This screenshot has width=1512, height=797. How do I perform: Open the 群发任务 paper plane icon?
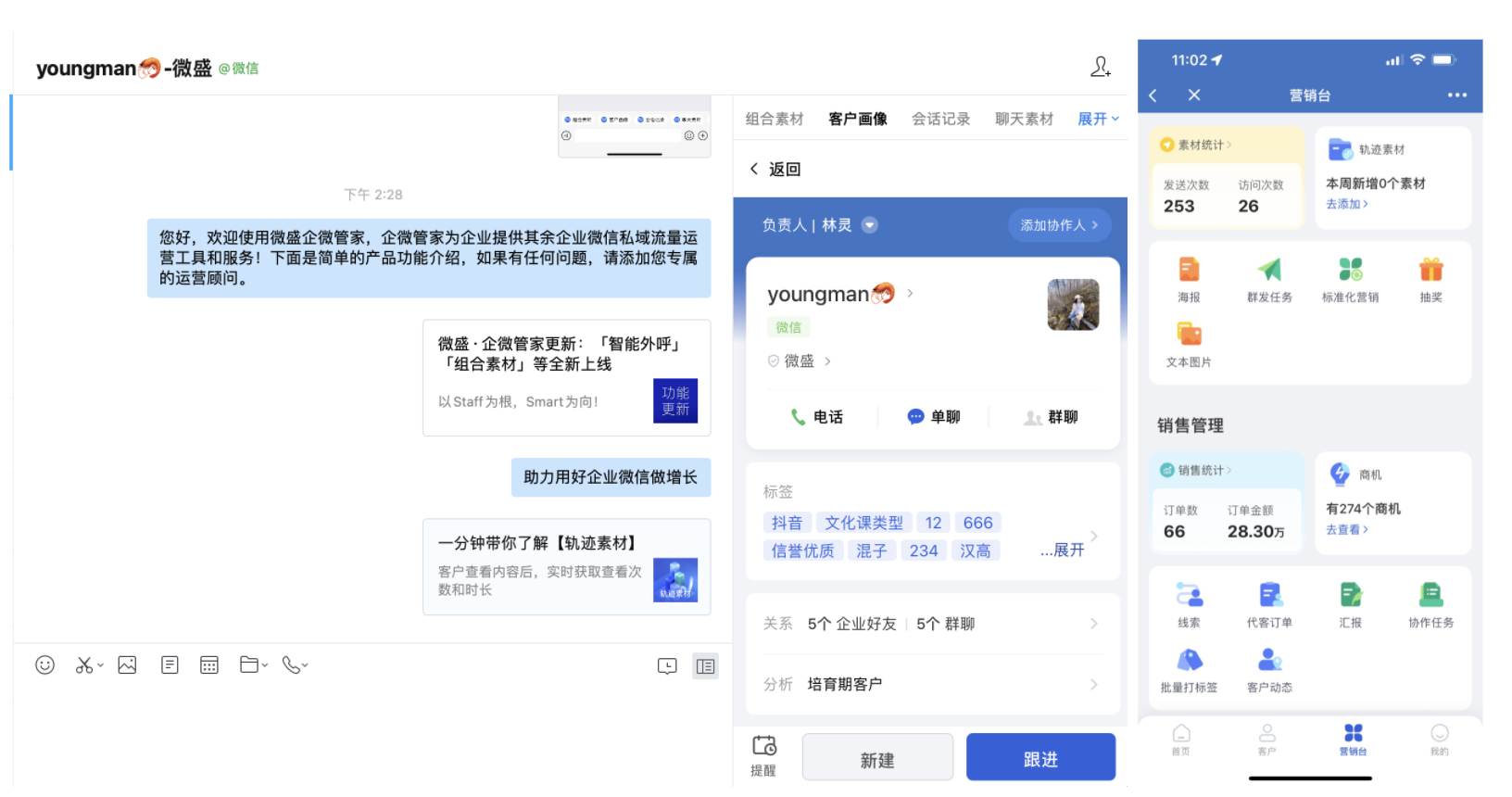(1268, 270)
